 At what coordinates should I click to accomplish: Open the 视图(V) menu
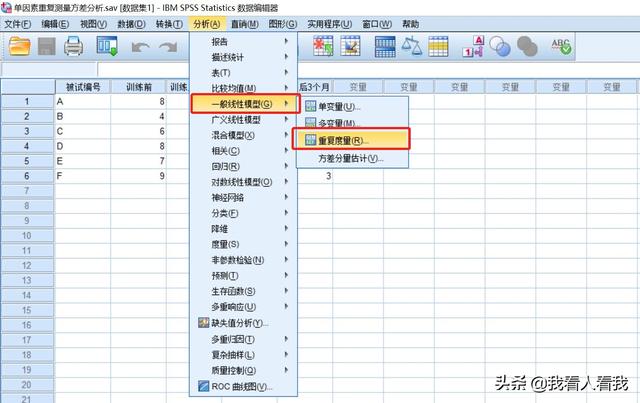93,24
